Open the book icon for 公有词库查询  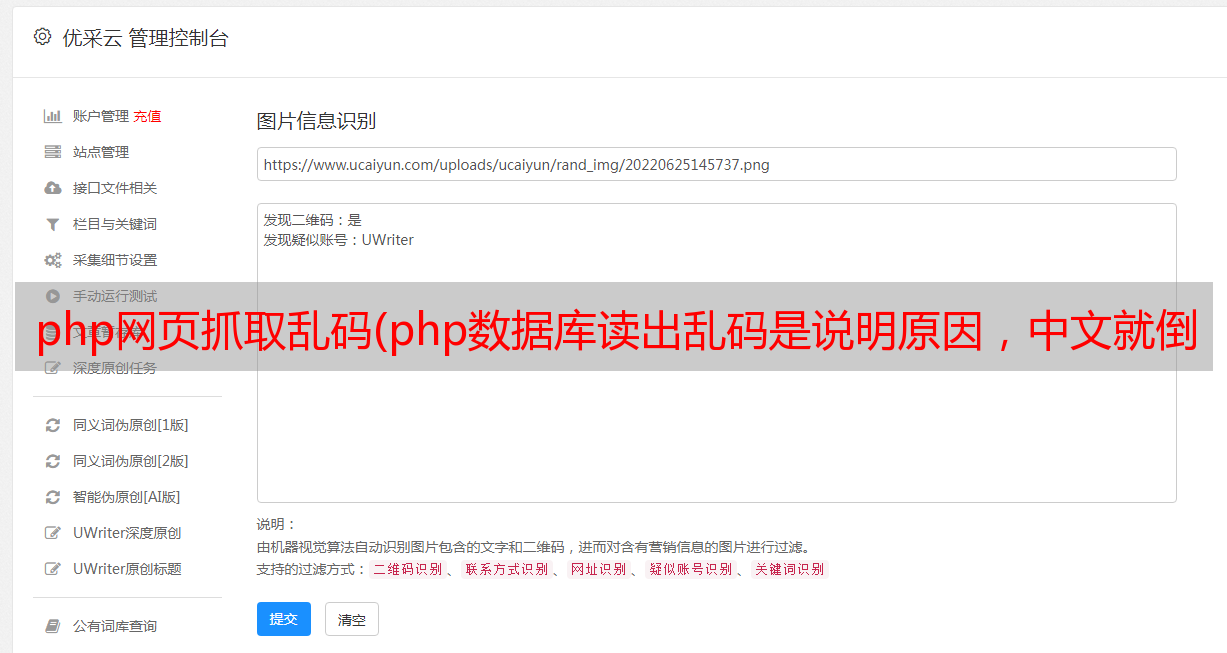coord(53,626)
